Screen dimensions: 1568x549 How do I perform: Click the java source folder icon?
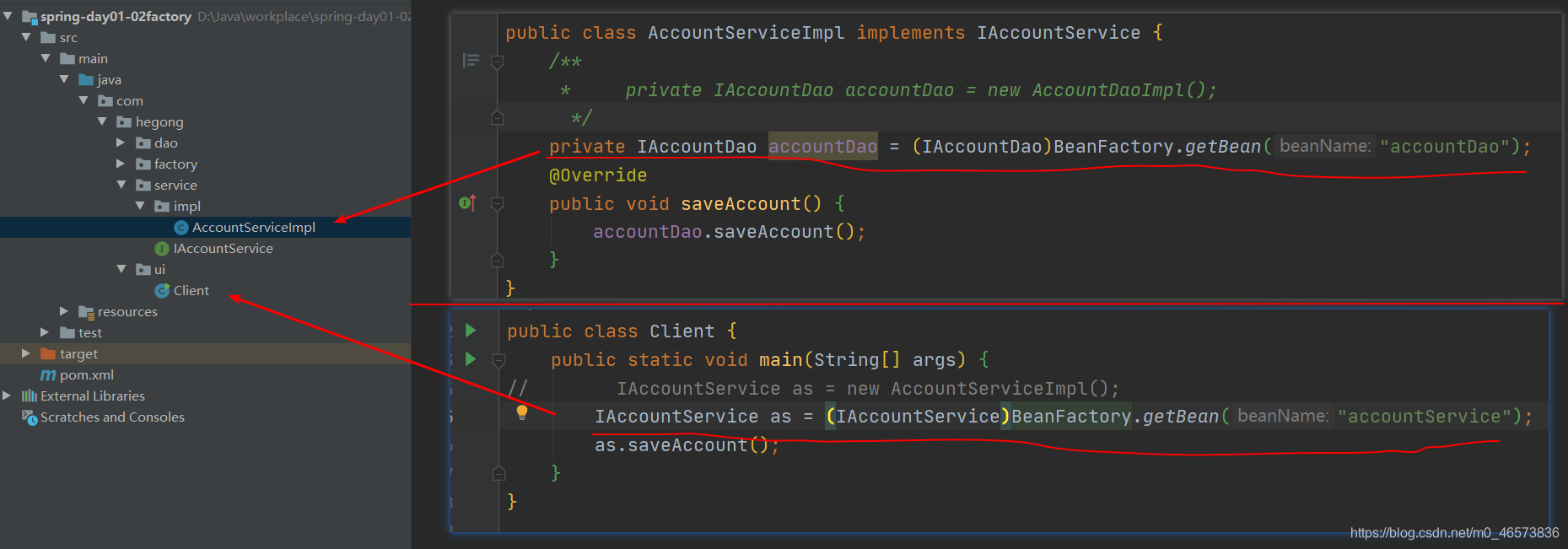86,80
